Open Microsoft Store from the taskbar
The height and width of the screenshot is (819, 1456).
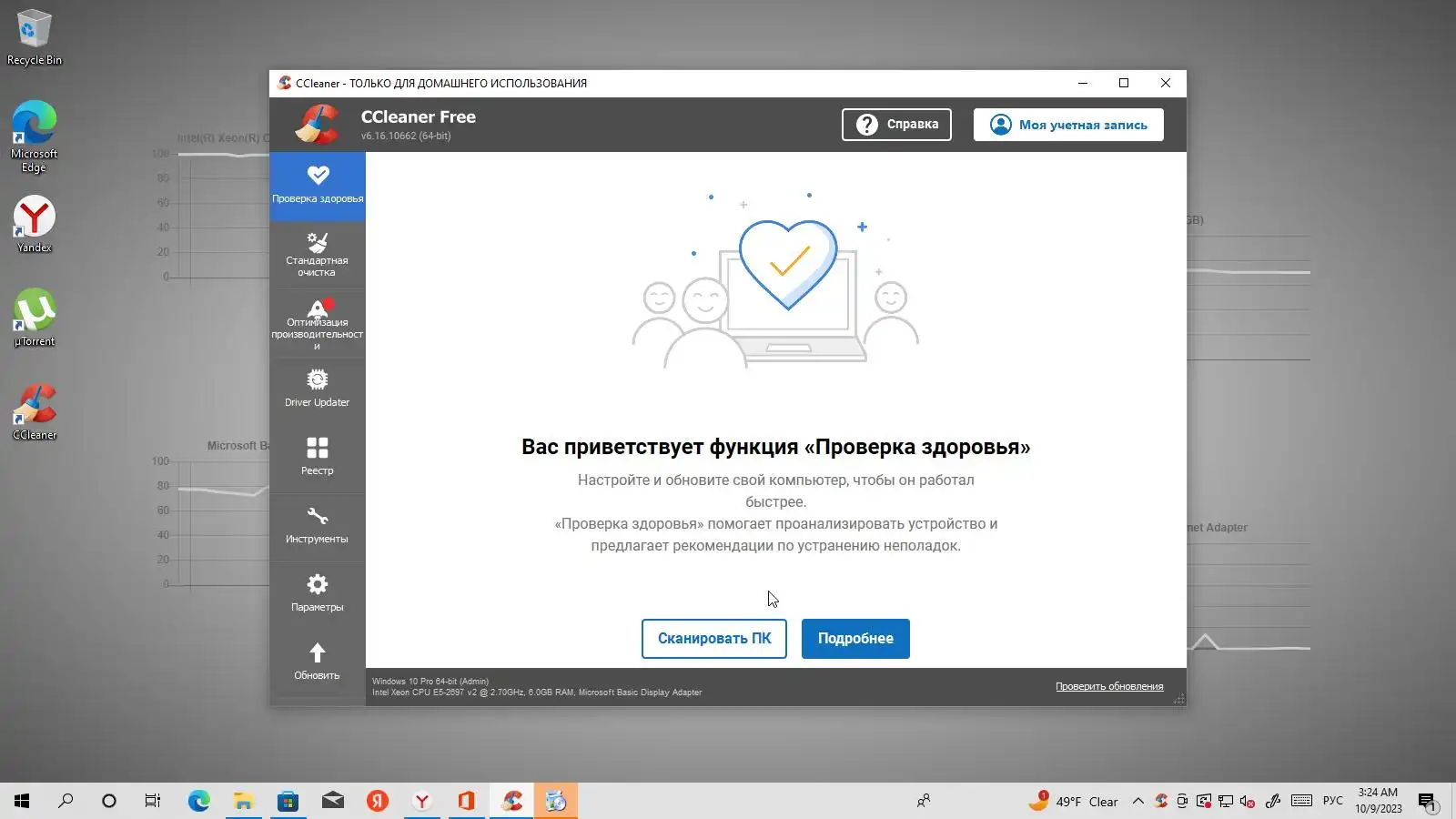(x=288, y=801)
